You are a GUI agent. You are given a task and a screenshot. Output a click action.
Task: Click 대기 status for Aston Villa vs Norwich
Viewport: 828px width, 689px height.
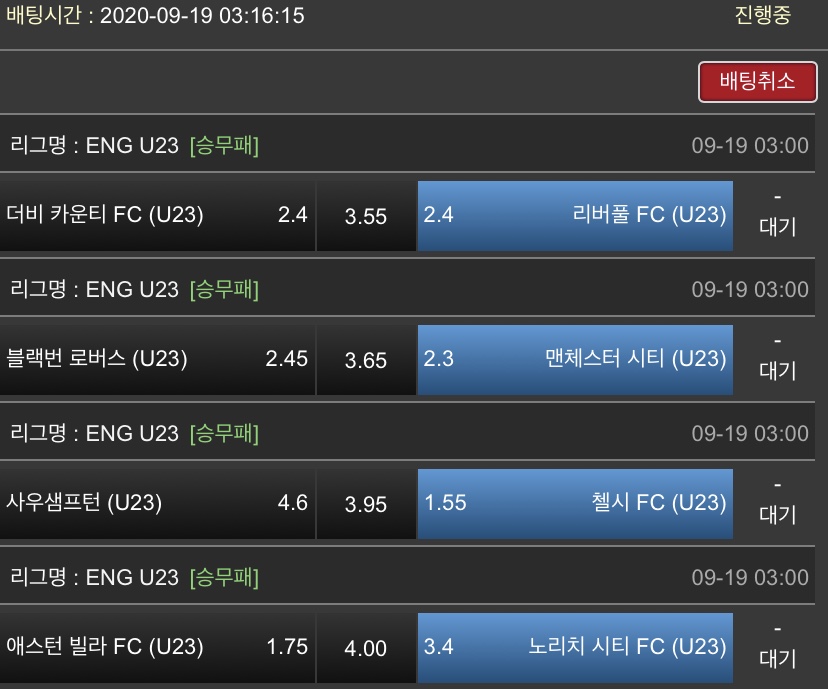[777, 658]
